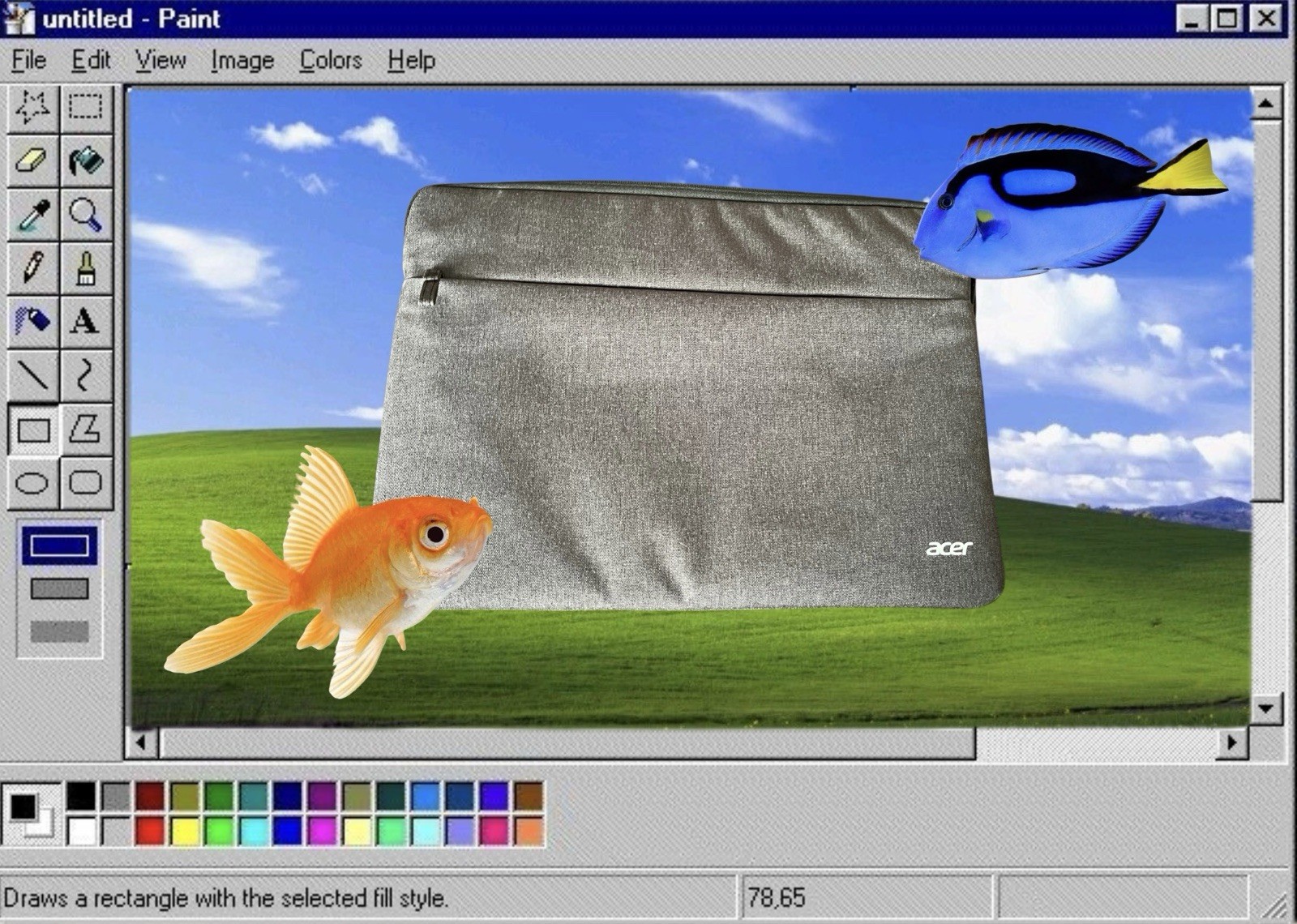The image size is (1297, 924).
Task: Pick the white color swatch
Action: [81, 831]
